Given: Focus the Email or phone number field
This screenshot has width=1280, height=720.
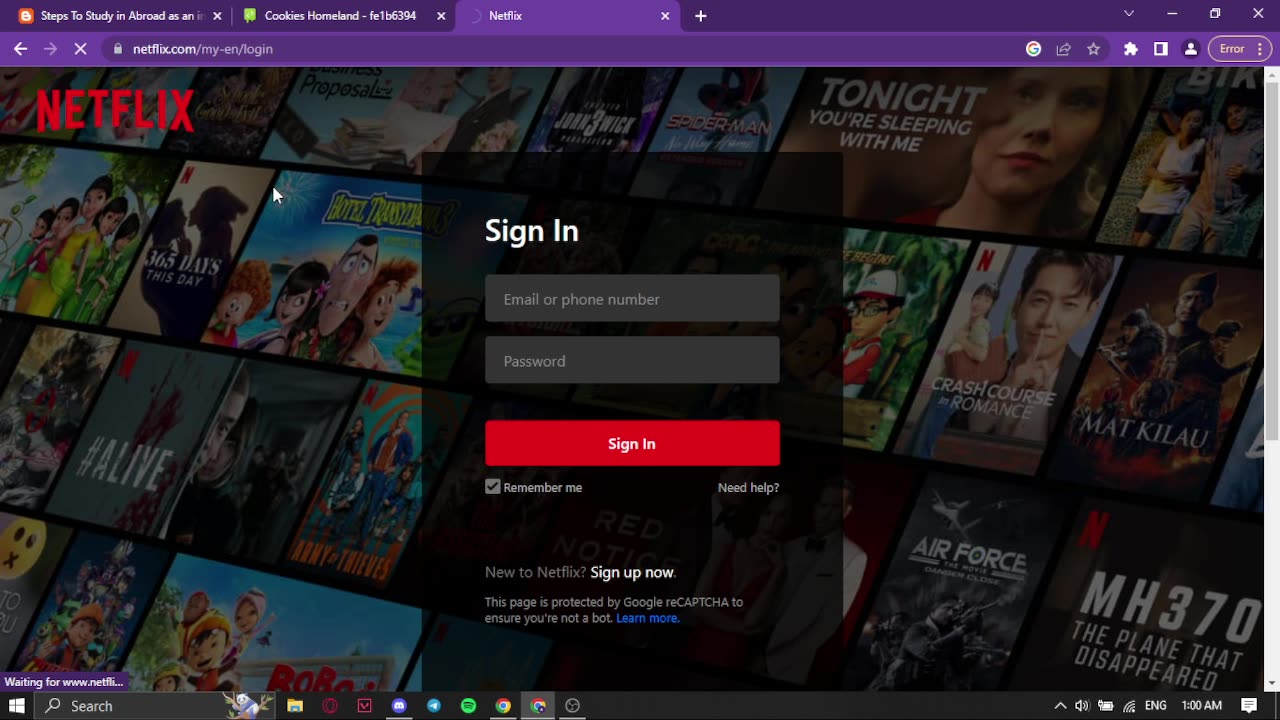Looking at the screenshot, I should coord(632,299).
